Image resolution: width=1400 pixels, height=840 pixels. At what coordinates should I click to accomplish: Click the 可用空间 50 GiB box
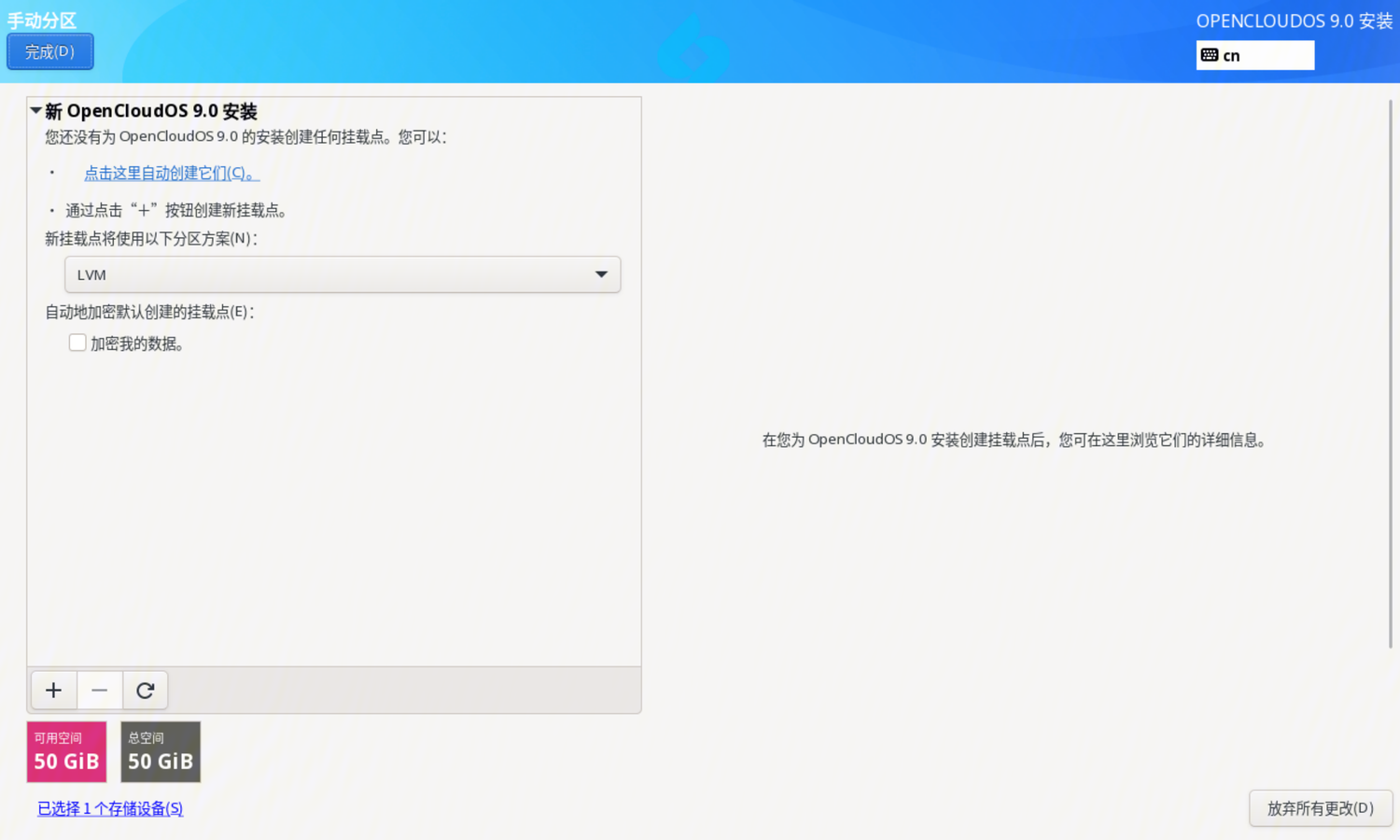[66, 751]
